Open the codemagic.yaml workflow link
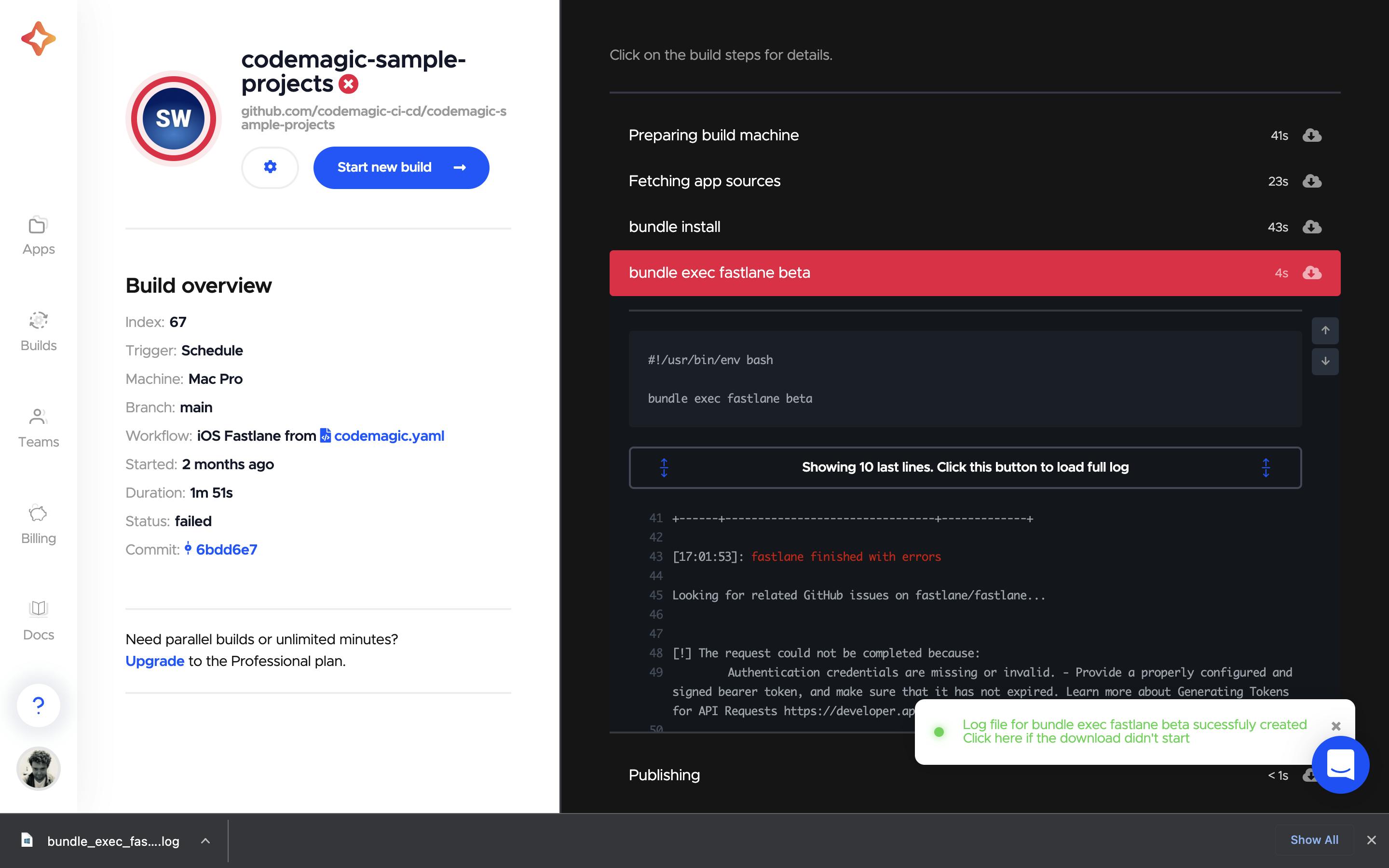The height and width of the screenshot is (868, 1389). [389, 436]
